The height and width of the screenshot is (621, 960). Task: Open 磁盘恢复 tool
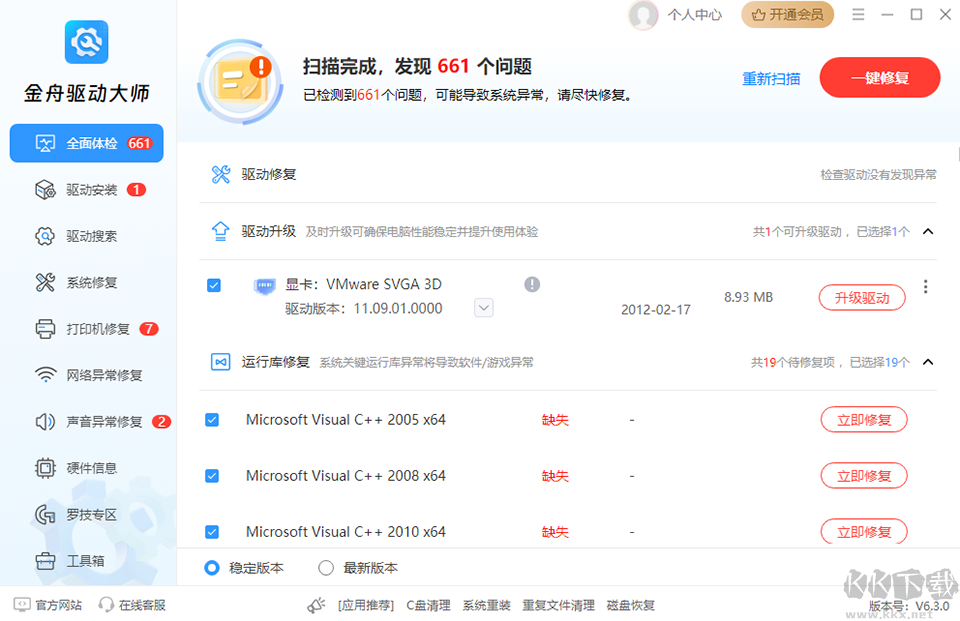point(631,605)
